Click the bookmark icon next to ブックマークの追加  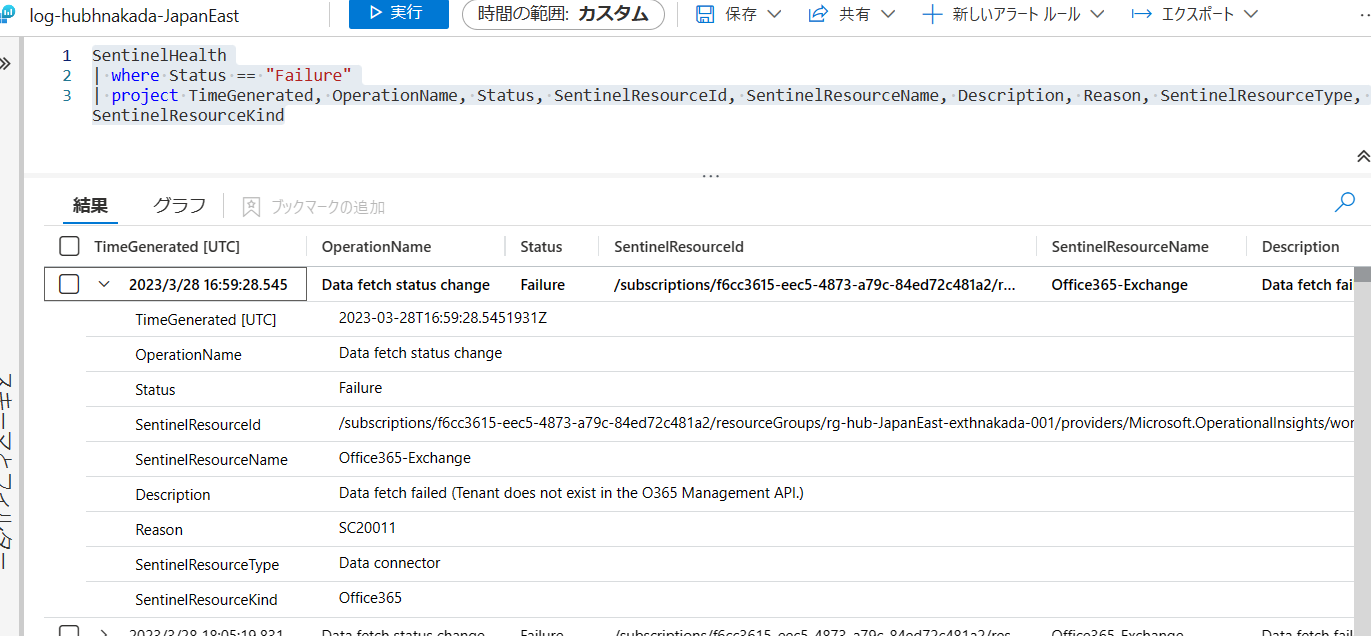click(250, 205)
